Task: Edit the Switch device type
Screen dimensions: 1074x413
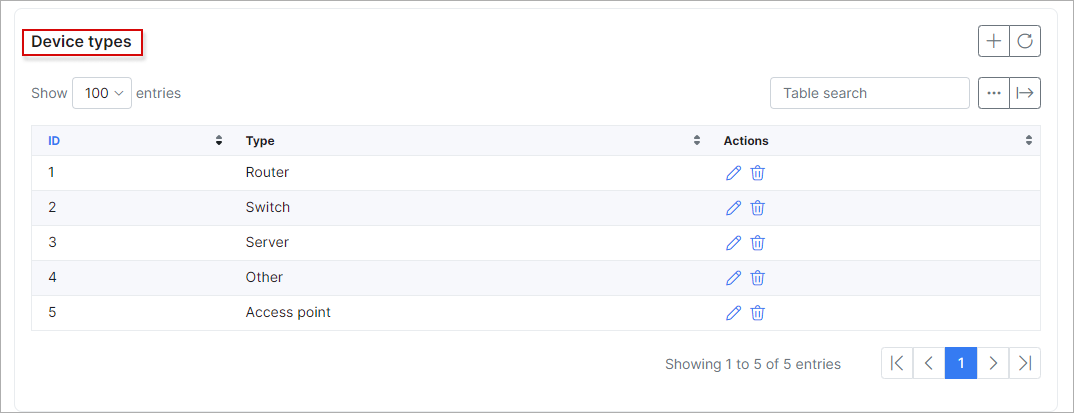Action: pos(733,208)
